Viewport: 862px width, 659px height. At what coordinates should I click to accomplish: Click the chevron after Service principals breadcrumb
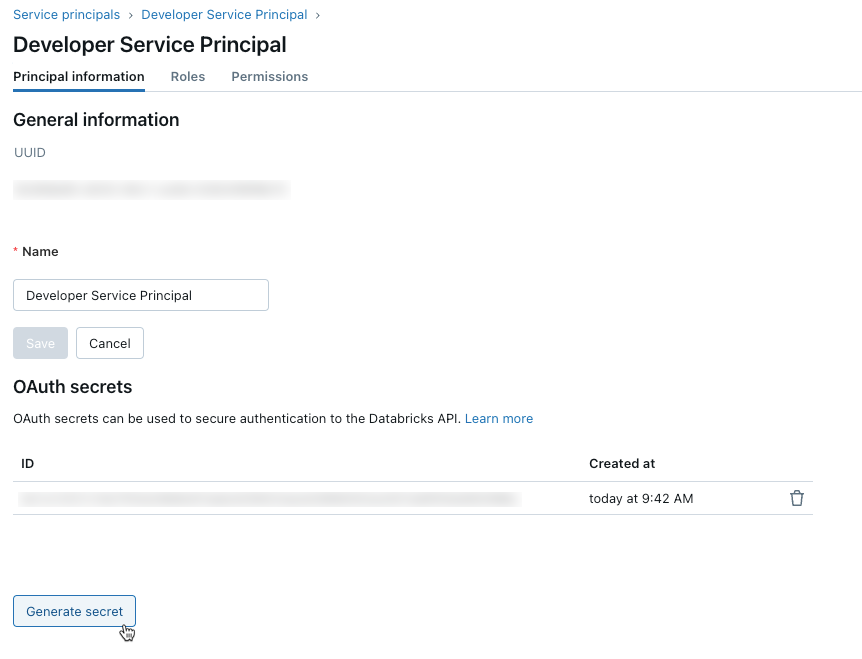pyautogui.click(x=131, y=15)
